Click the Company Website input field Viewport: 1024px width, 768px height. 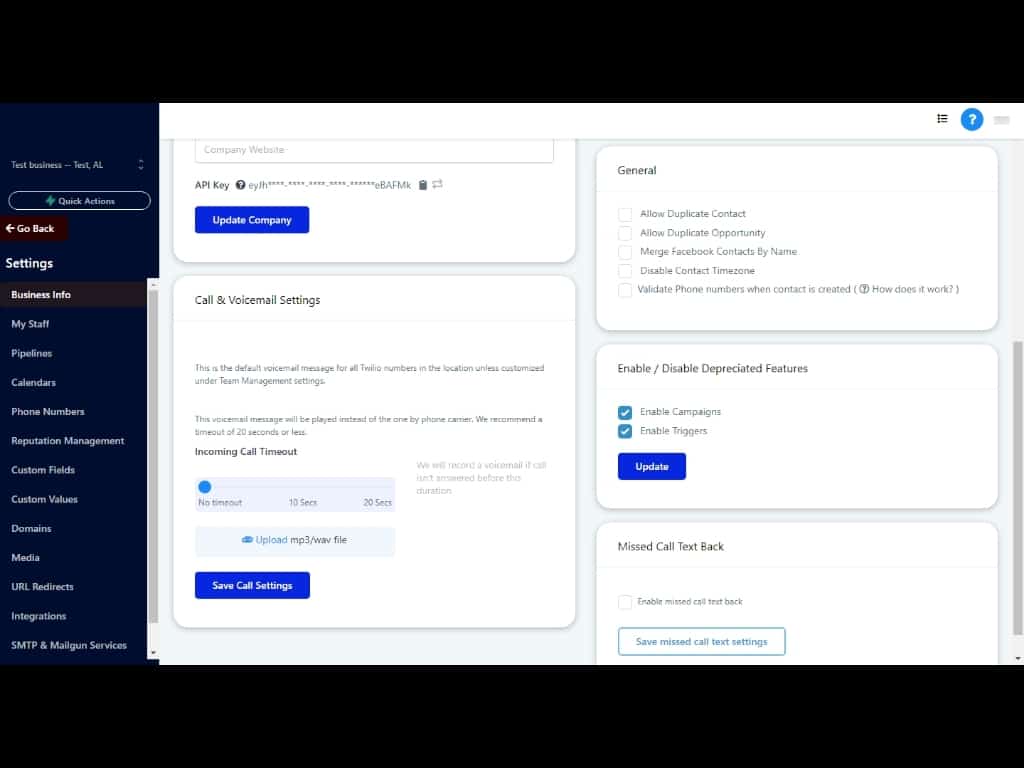[374, 150]
